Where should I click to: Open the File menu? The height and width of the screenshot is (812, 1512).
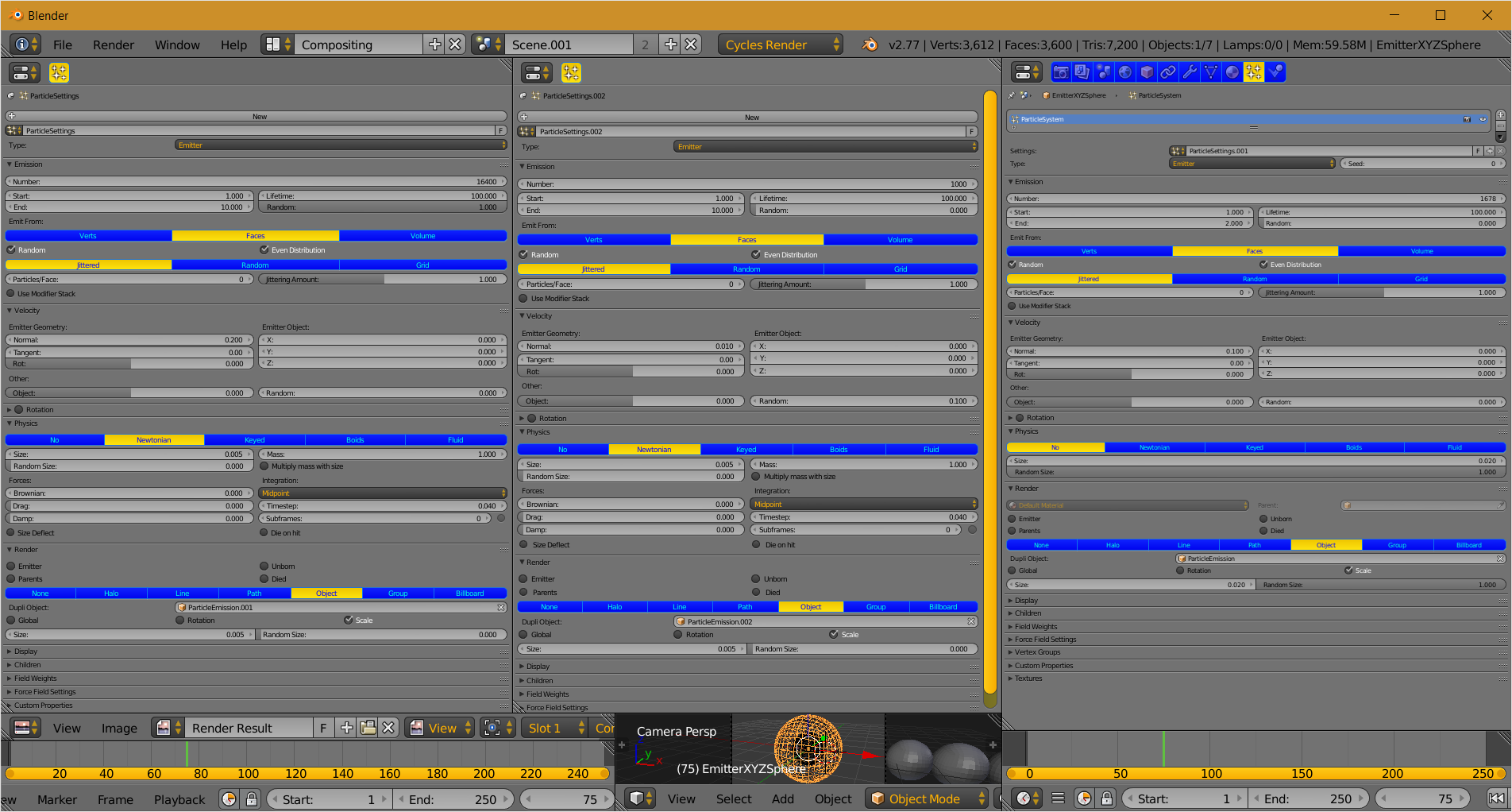[63, 45]
